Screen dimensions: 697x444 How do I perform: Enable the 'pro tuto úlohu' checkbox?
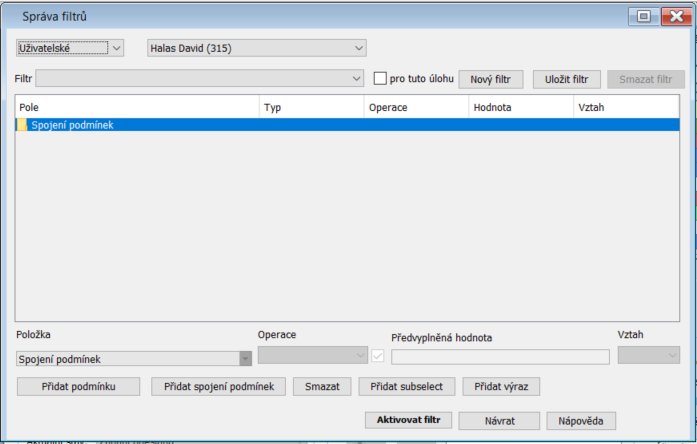tap(380, 78)
